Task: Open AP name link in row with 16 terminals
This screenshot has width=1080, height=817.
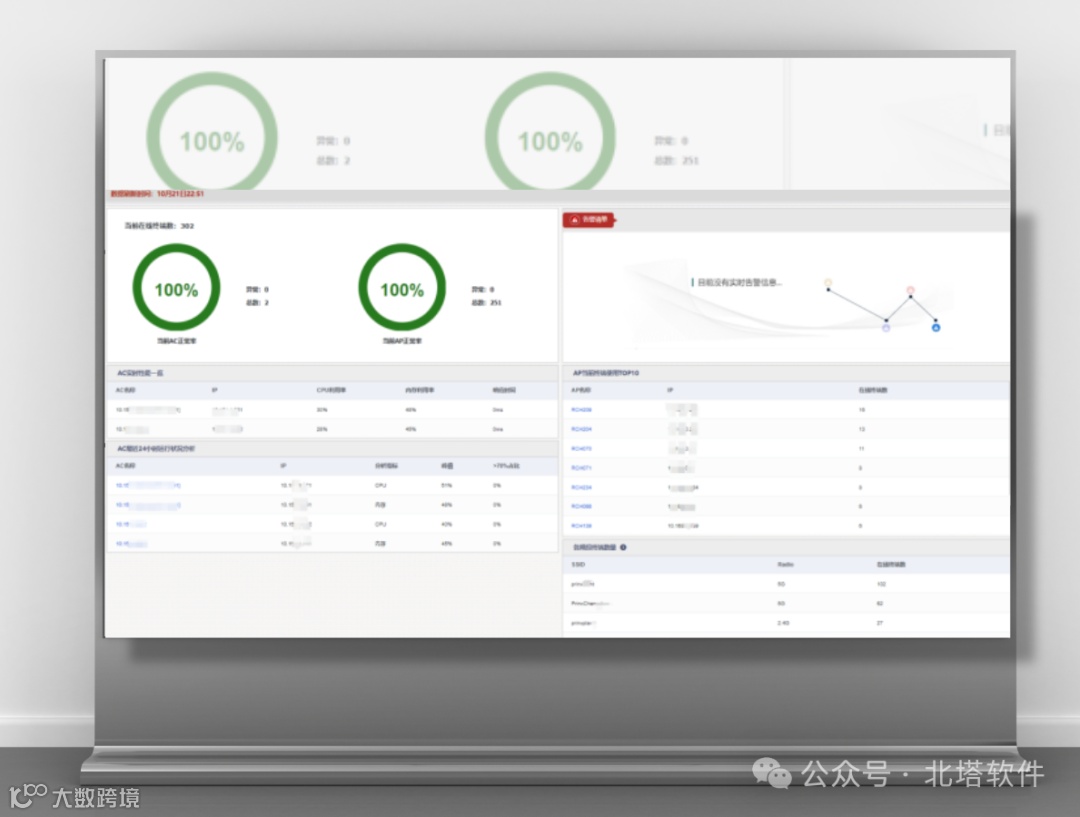Action: (x=581, y=410)
